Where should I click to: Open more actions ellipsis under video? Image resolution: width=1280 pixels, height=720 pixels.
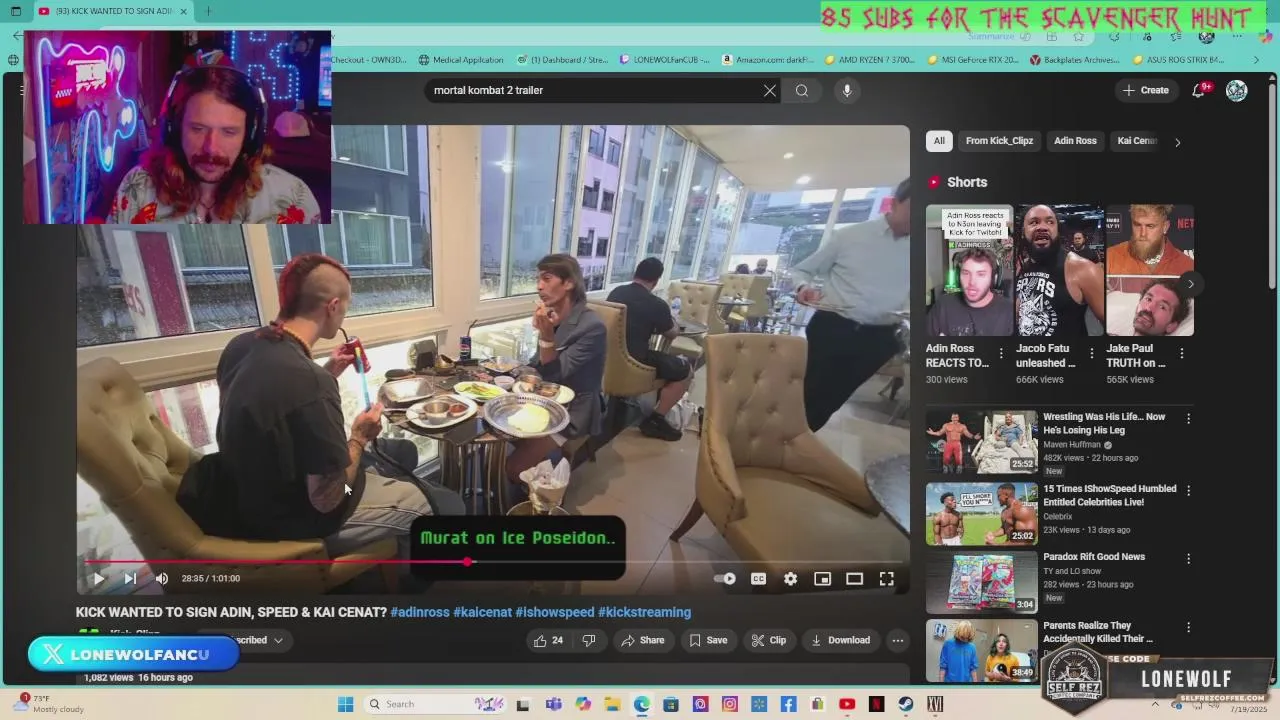click(898, 640)
